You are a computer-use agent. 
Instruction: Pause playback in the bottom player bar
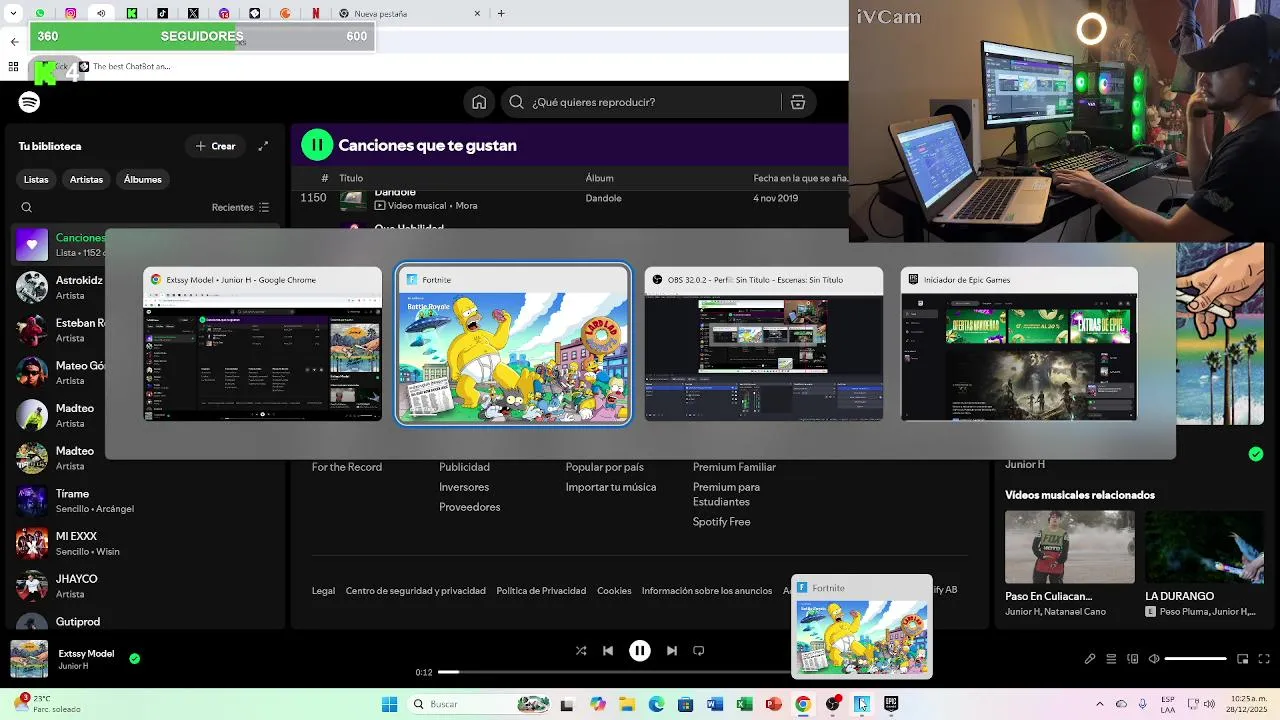pos(640,651)
